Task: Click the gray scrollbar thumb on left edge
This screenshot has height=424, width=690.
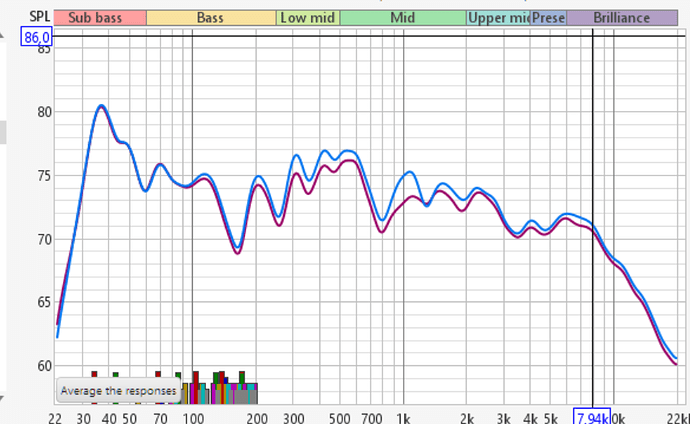Action: (3, 132)
